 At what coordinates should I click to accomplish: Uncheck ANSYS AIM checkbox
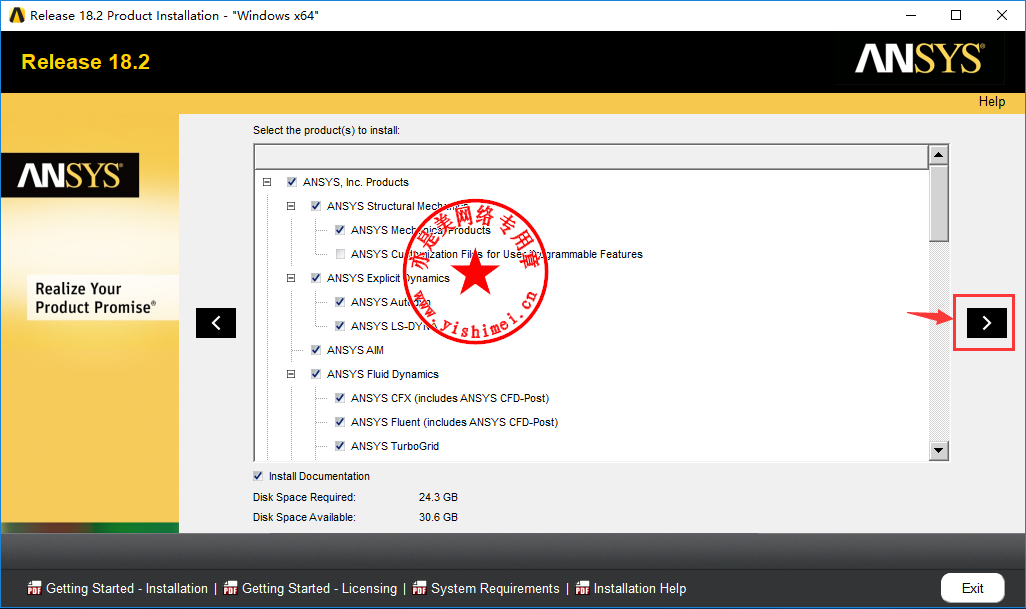tap(316, 350)
